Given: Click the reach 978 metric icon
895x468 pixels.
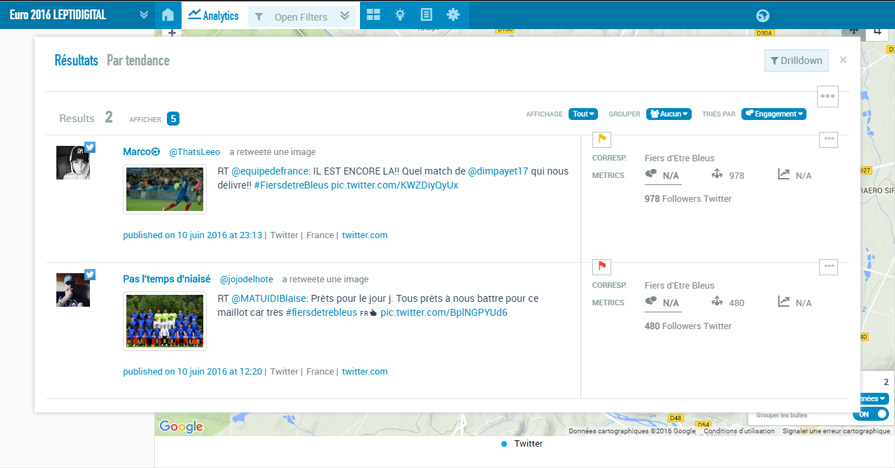Looking at the screenshot, I should pos(717,174).
